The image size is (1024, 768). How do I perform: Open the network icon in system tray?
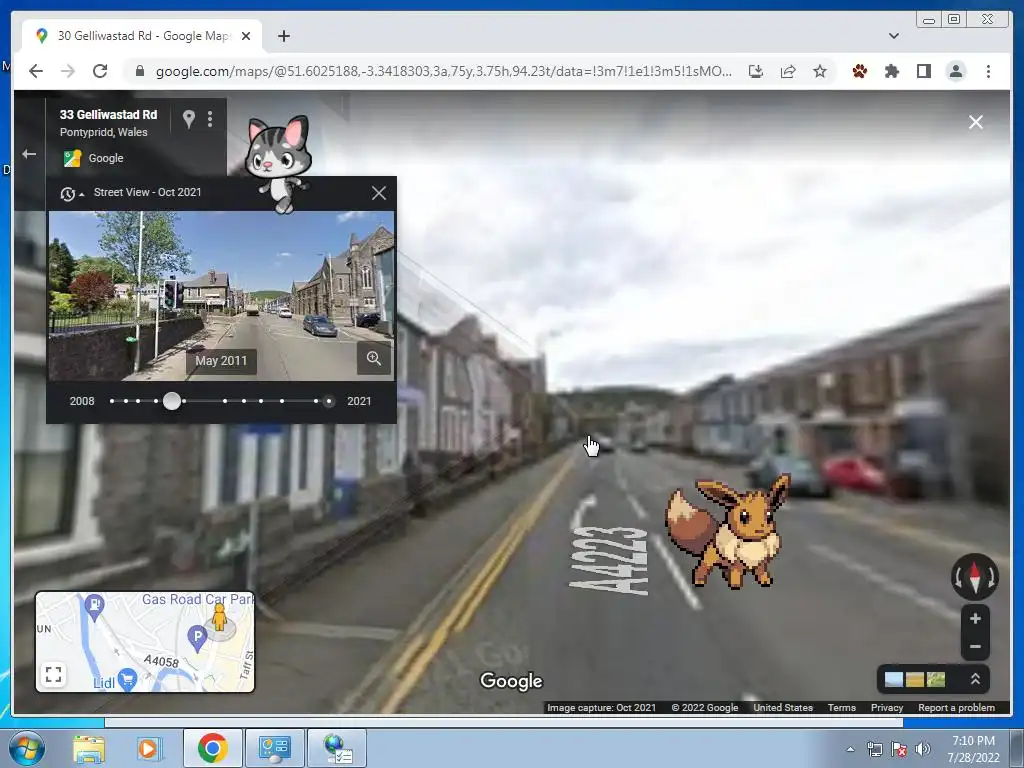(x=874, y=749)
